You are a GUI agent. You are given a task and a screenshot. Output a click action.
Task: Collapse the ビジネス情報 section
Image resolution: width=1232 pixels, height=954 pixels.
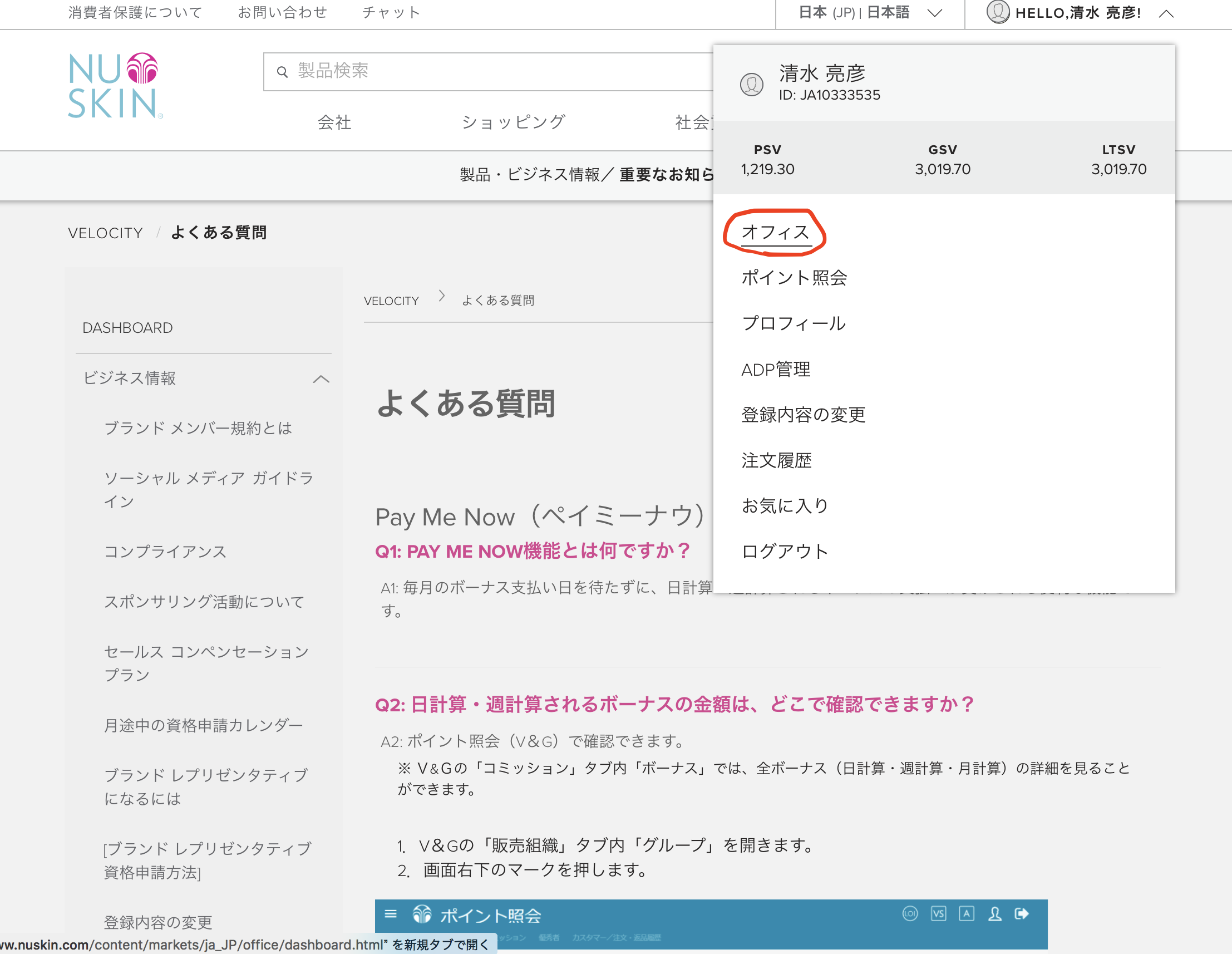(321, 378)
